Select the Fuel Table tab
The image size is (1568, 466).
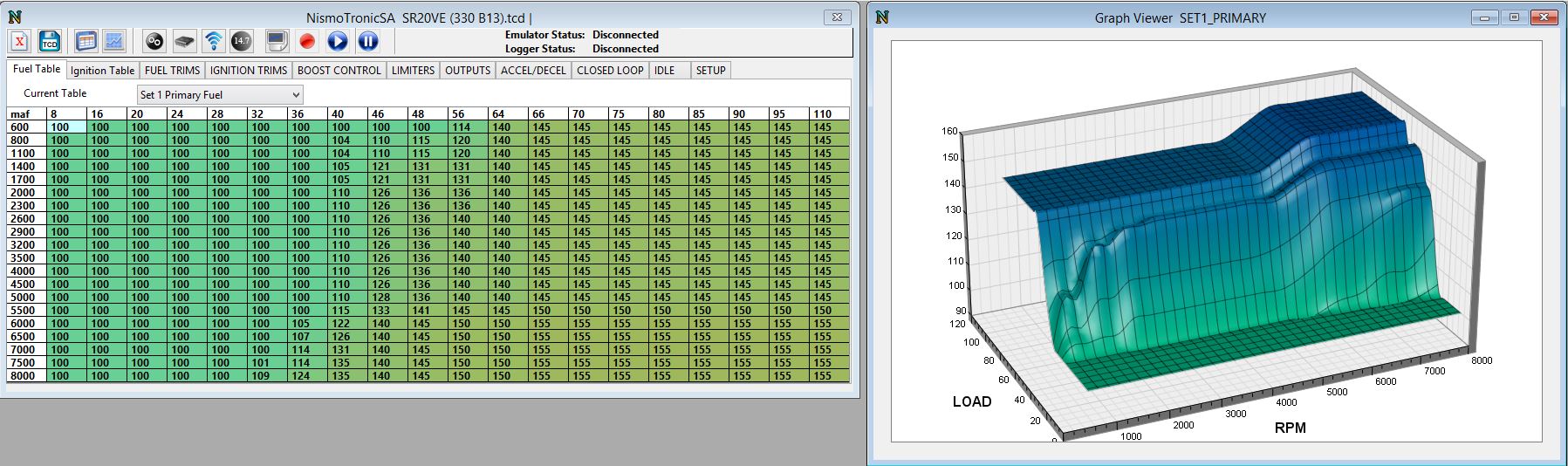(37, 69)
